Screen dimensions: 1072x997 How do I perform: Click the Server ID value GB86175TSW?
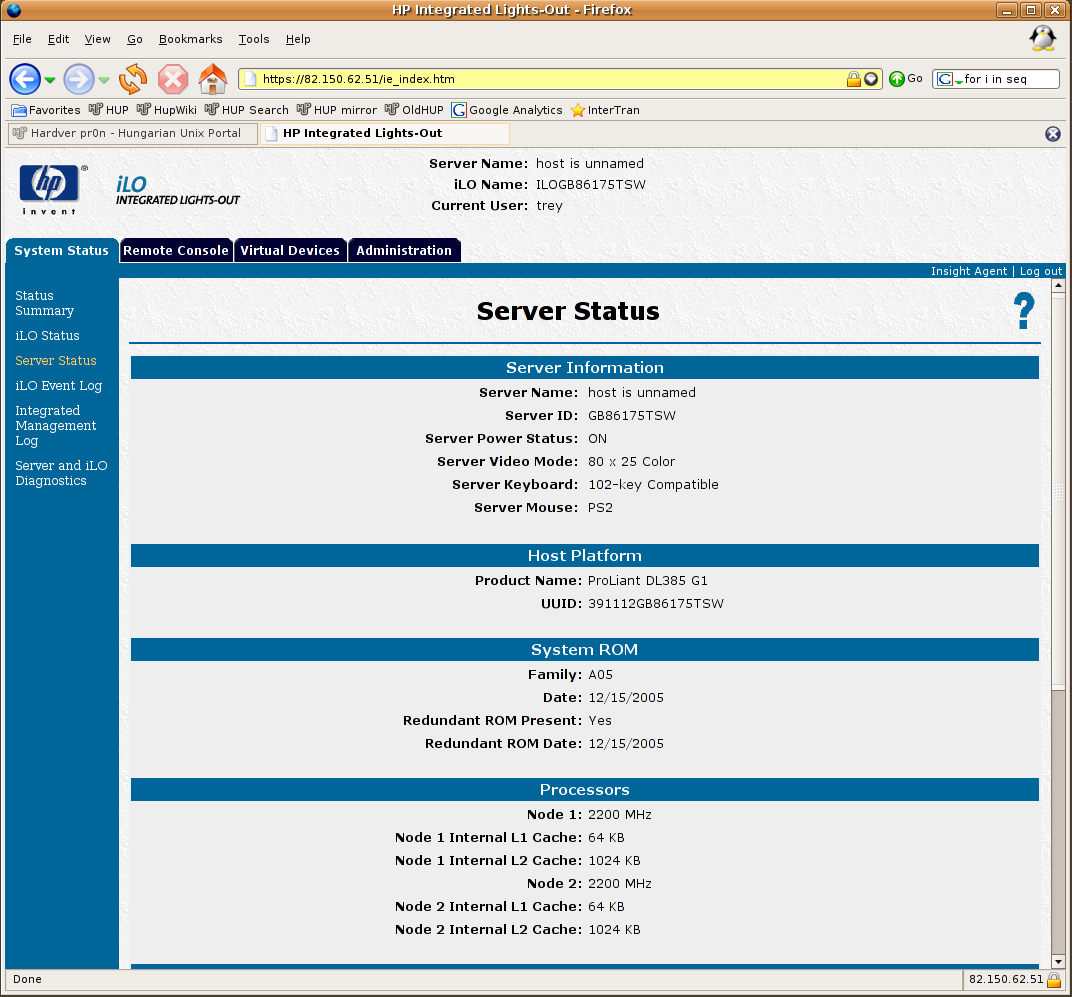[632, 416]
